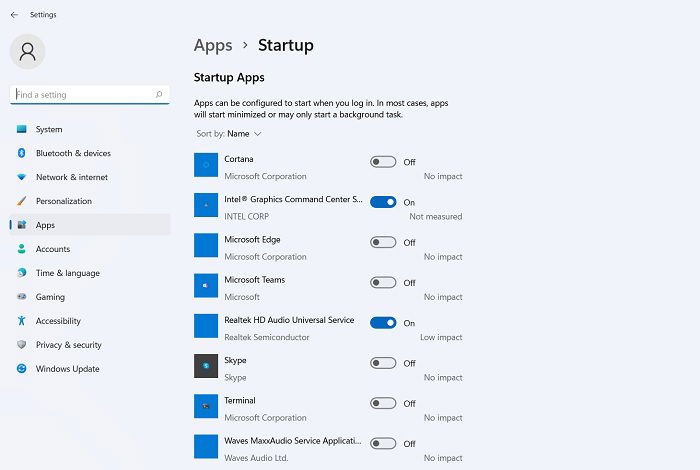
Task: Toggle Microsoft Teams startup on
Action: point(383,283)
